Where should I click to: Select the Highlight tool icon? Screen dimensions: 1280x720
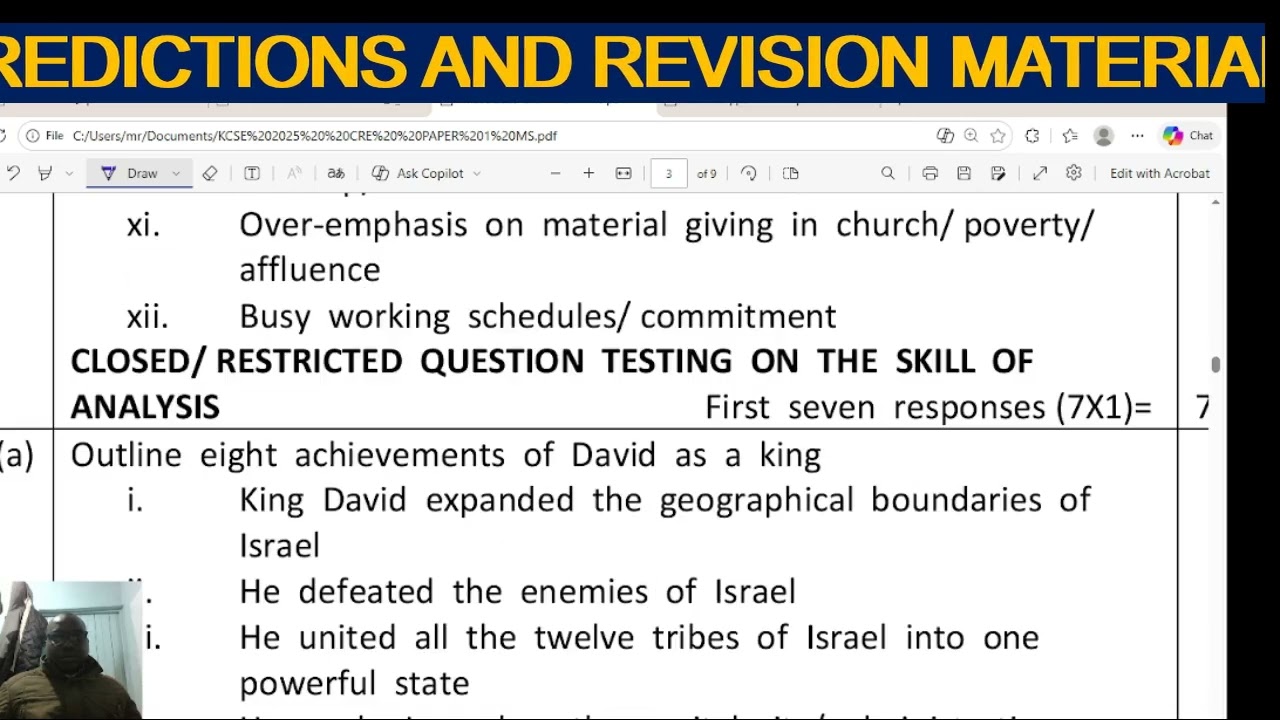click(x=45, y=173)
